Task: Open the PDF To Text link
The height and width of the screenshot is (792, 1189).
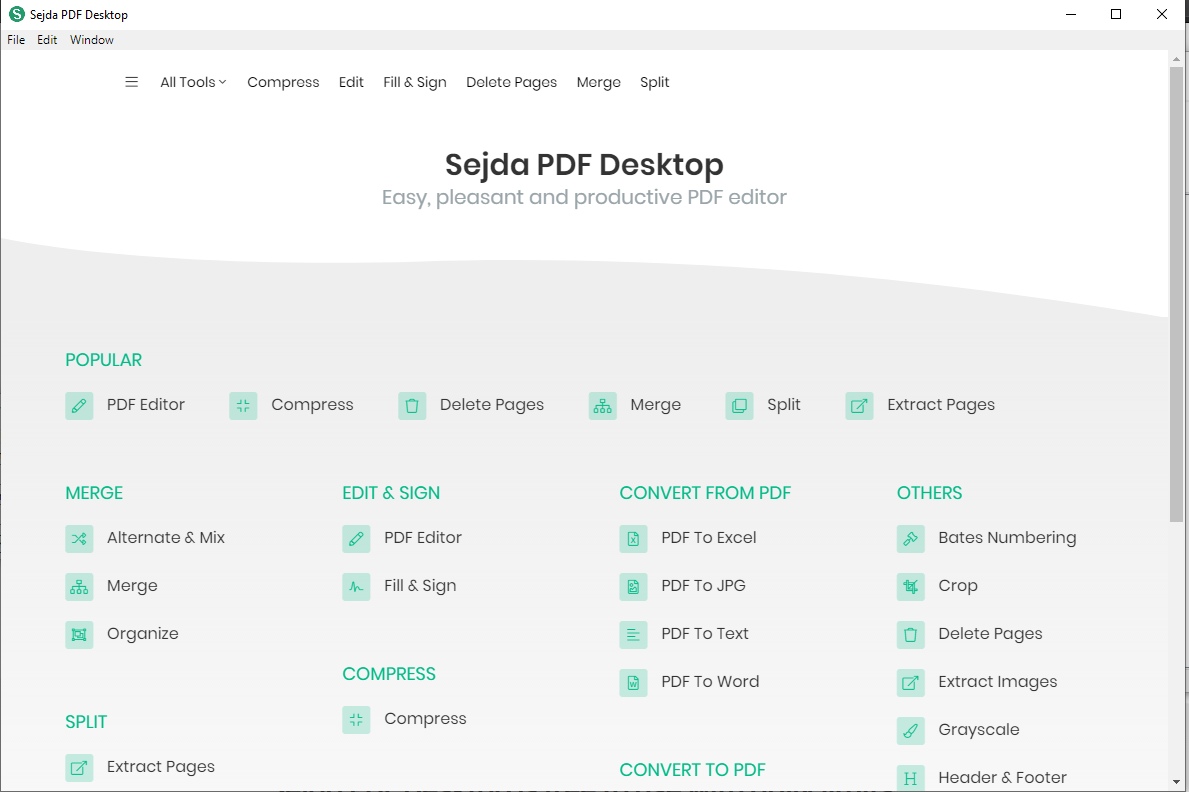Action: pyautogui.click(x=705, y=633)
